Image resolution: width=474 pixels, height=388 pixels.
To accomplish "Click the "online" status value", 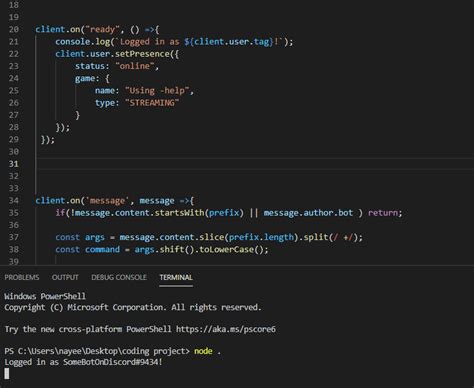I will [135, 66].
